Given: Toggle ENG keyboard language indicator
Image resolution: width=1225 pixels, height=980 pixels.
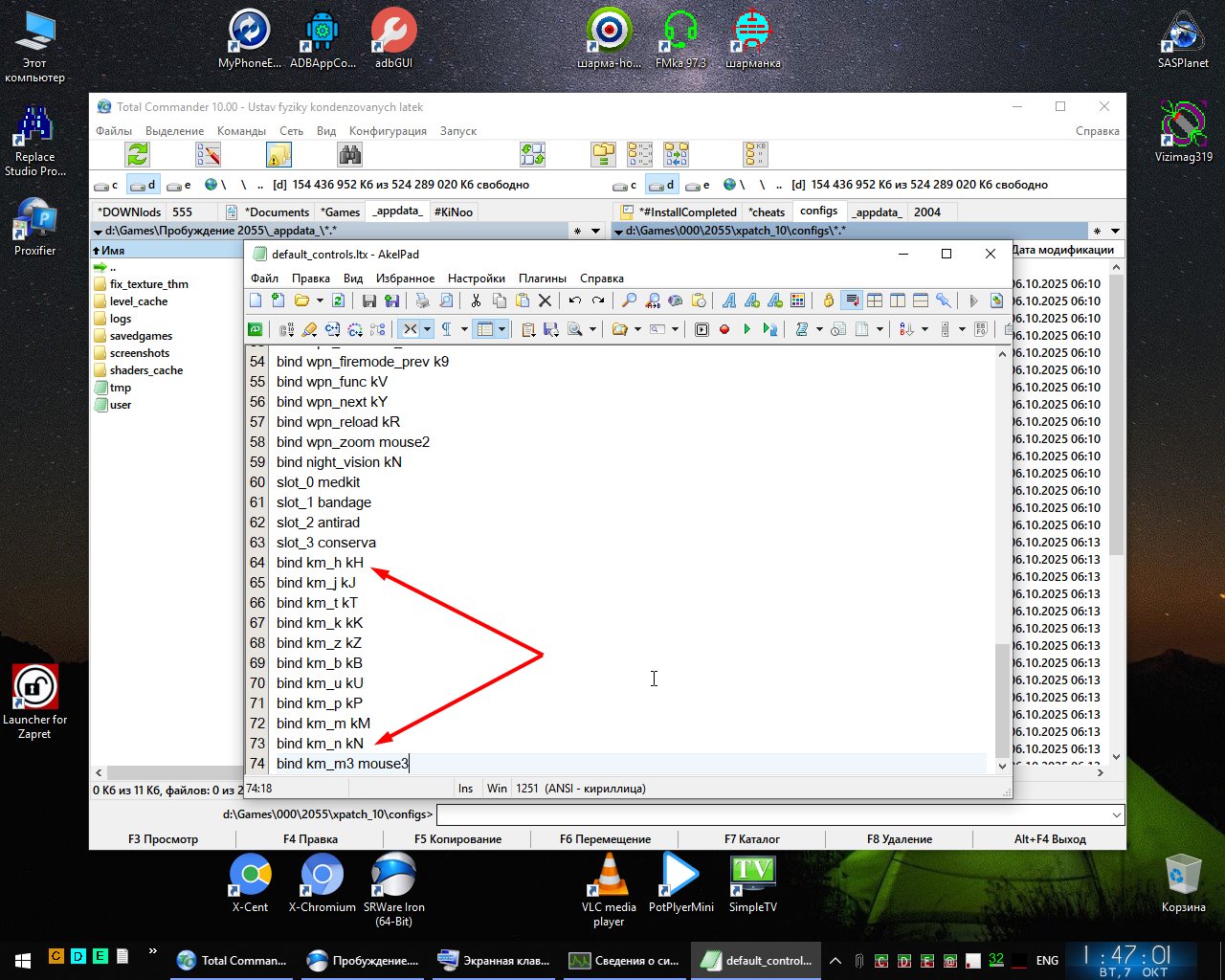Looking at the screenshot, I should click(1047, 960).
